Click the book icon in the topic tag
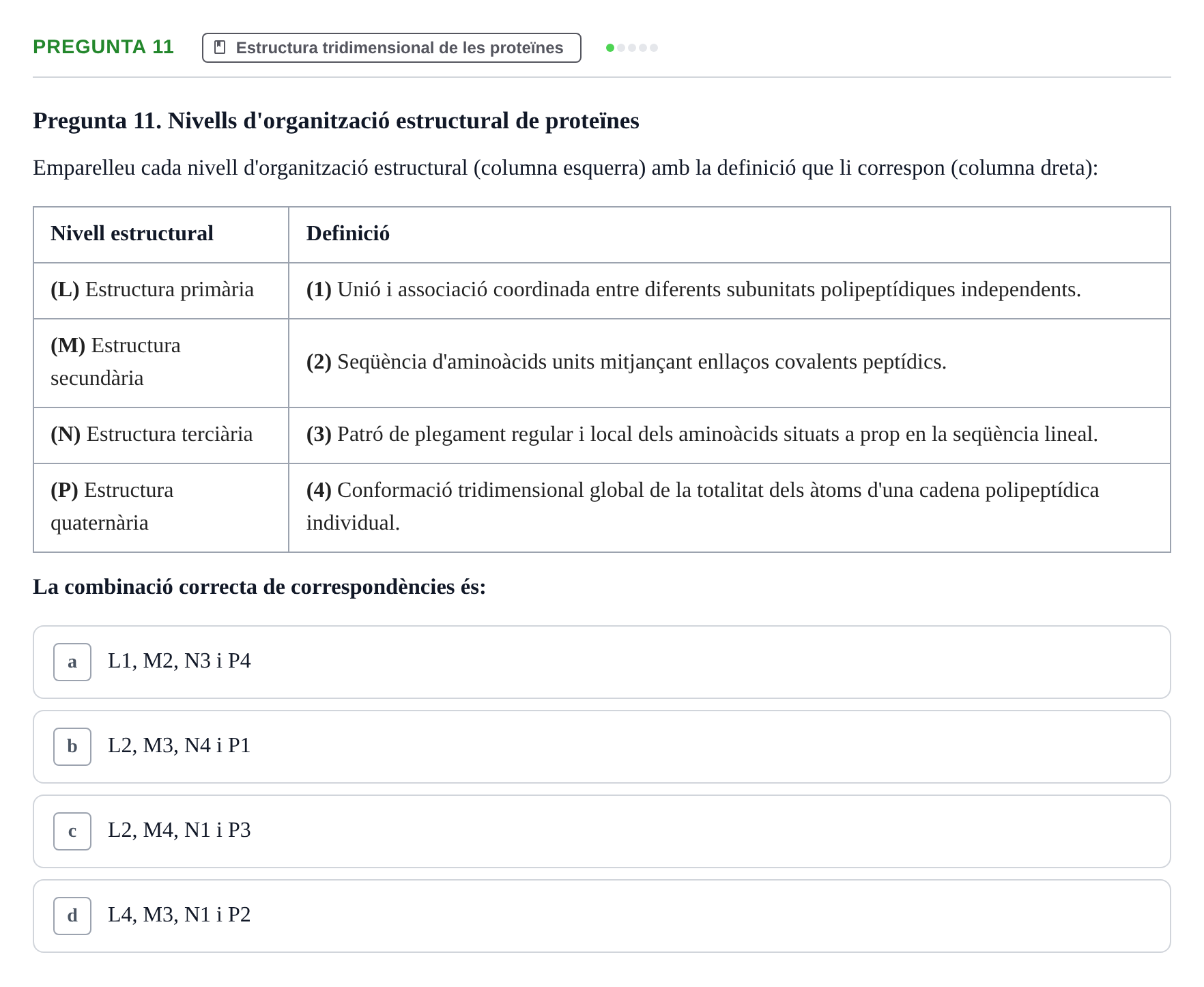This screenshot has width=1204, height=987. (x=220, y=47)
